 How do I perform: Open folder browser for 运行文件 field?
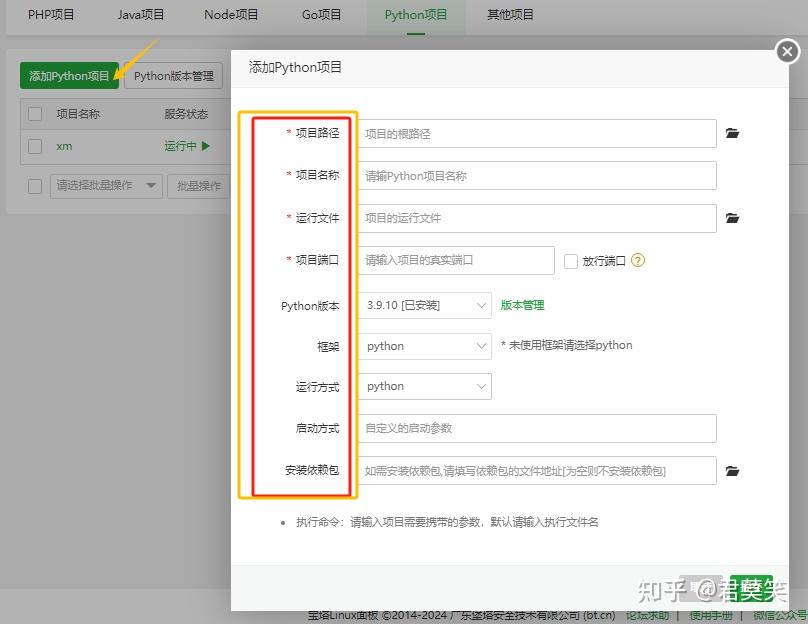point(732,218)
